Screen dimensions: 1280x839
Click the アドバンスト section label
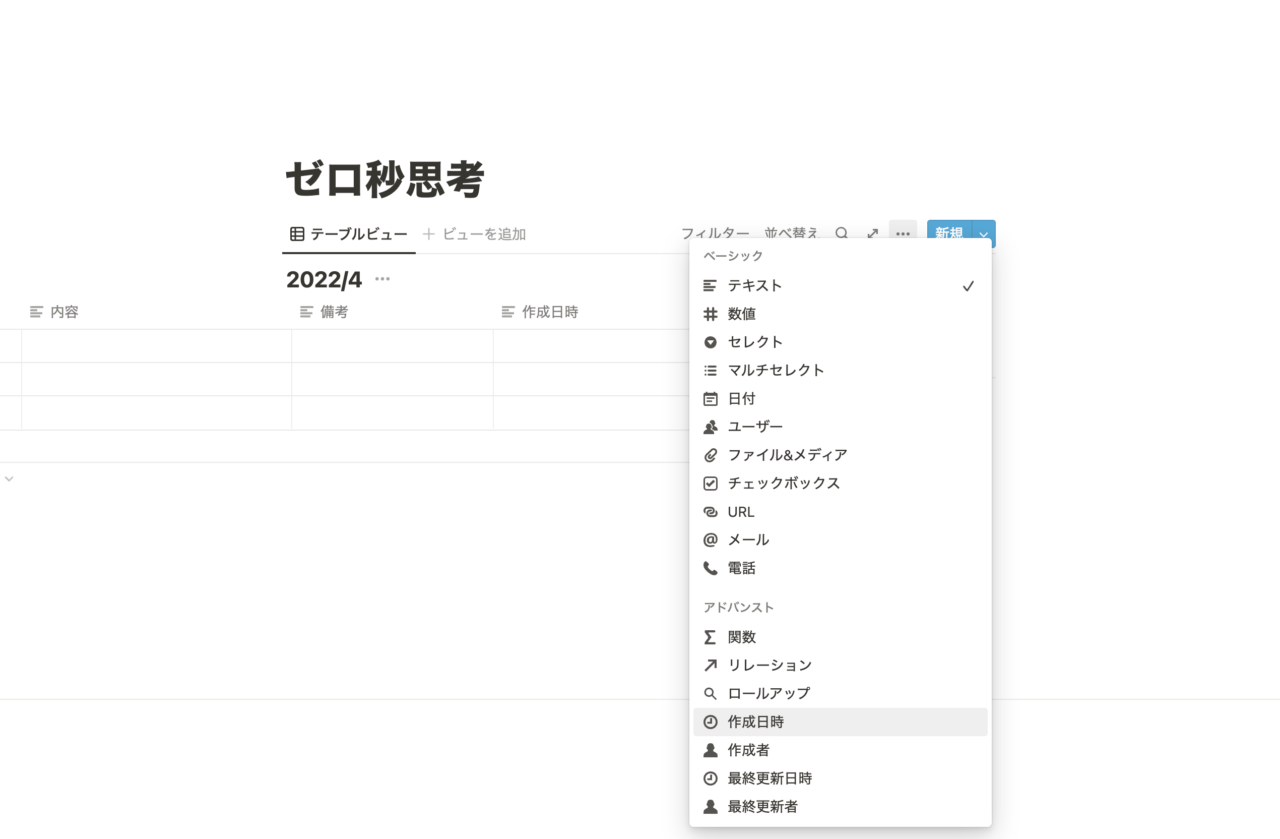coord(739,607)
